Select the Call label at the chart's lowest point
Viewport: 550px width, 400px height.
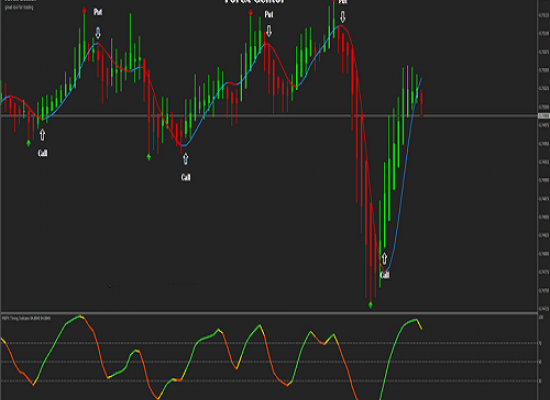pos(385,275)
